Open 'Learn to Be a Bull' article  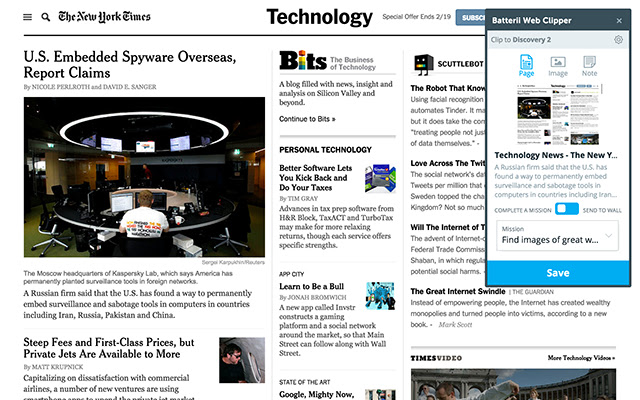click(311, 287)
